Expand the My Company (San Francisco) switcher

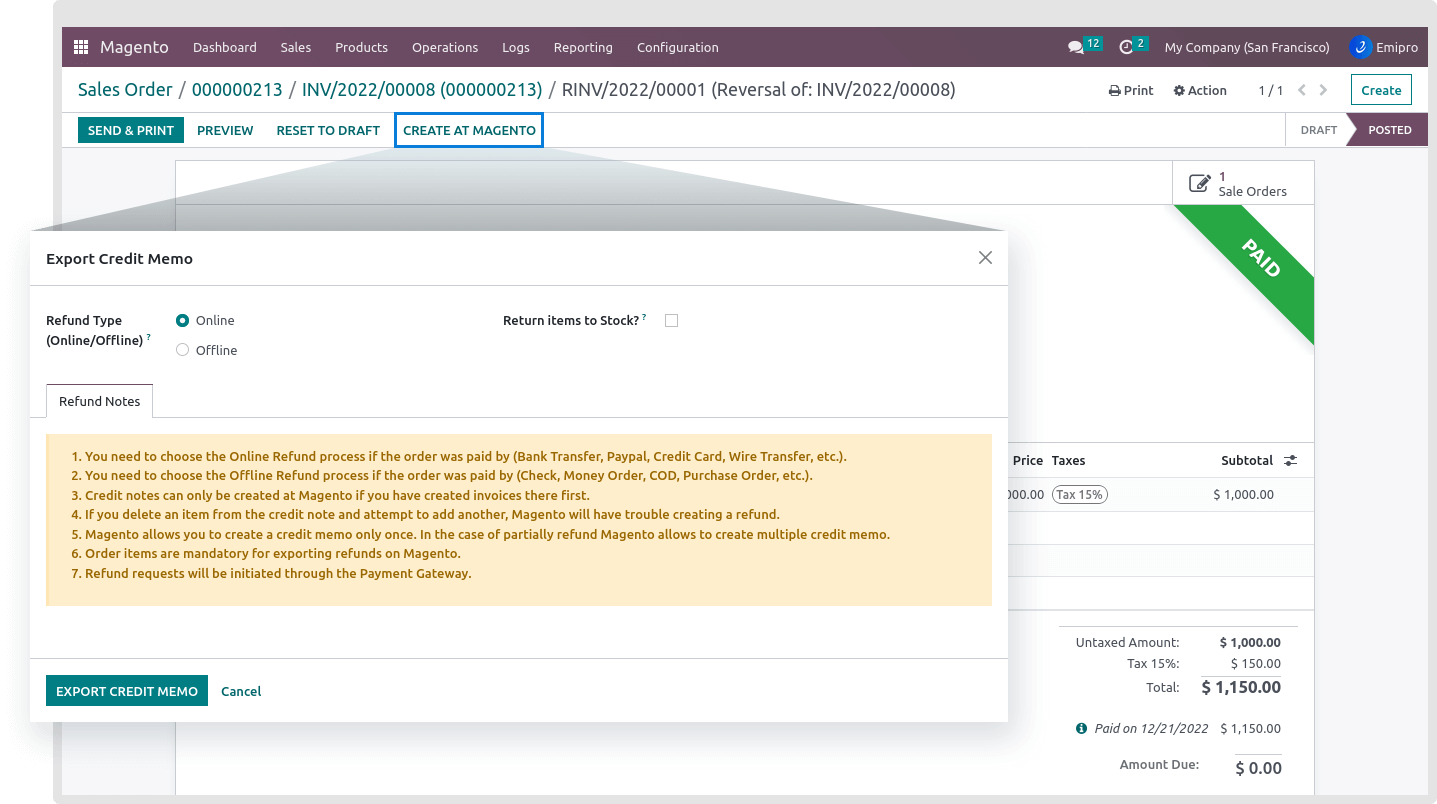(1247, 47)
